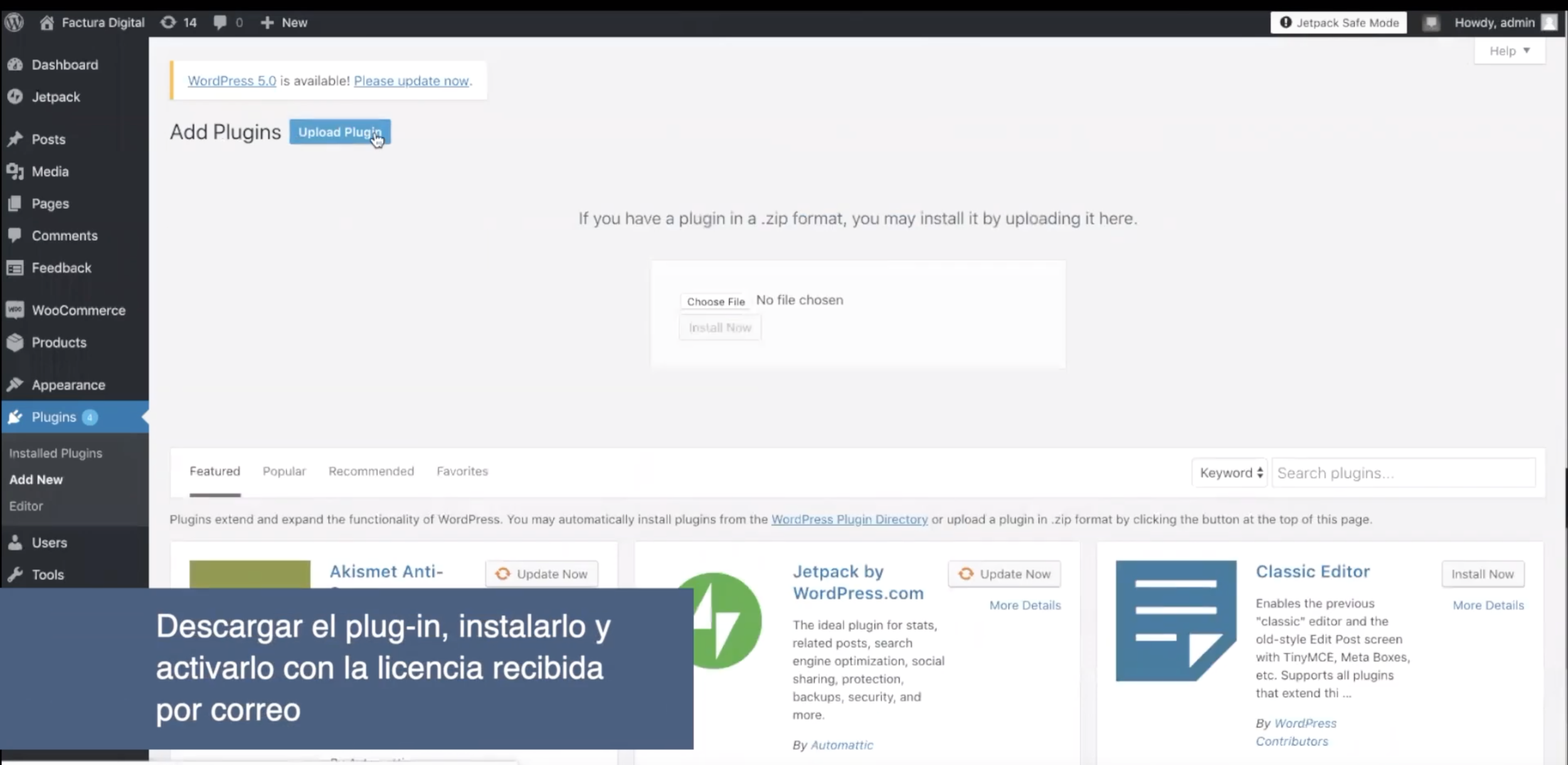Screen dimensions: 1568x765
Task: Click the Search plugins input field
Action: click(x=1402, y=473)
